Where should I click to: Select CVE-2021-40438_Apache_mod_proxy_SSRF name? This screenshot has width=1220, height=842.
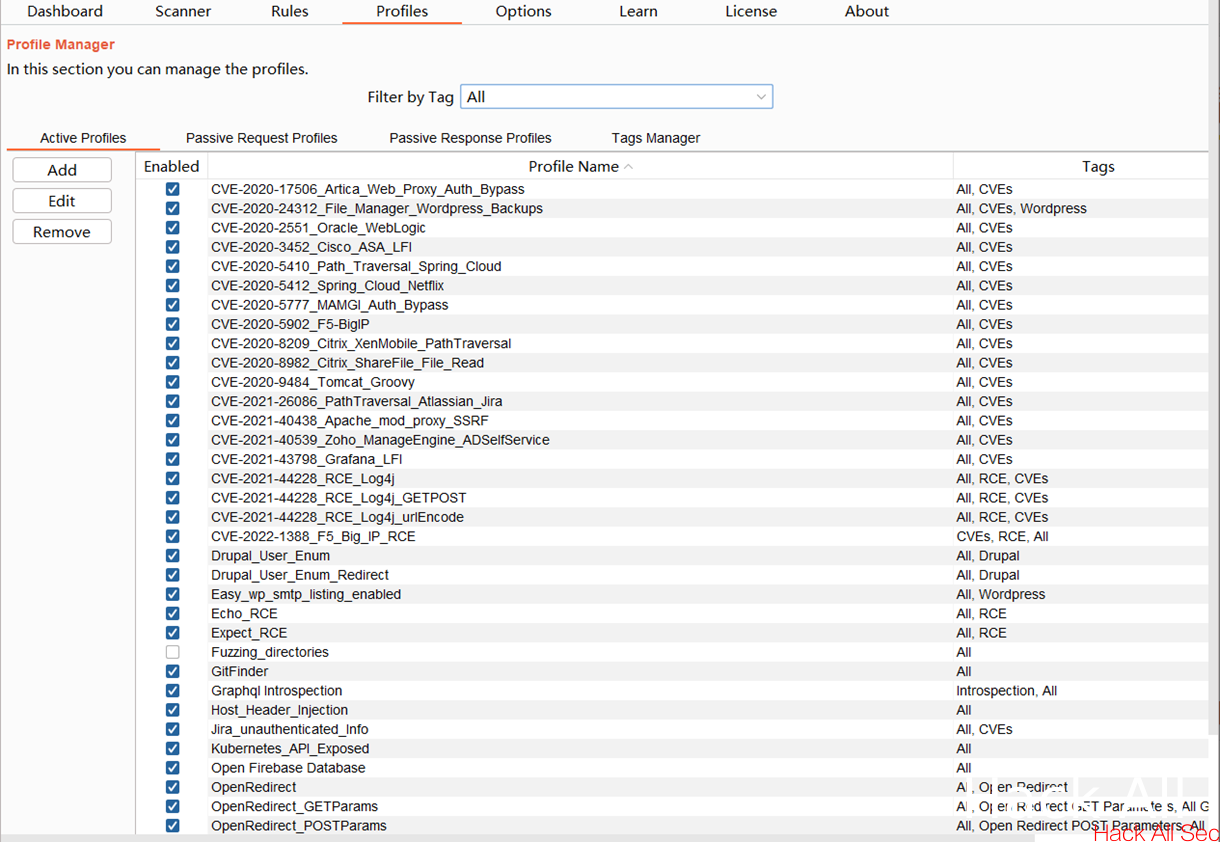[350, 421]
